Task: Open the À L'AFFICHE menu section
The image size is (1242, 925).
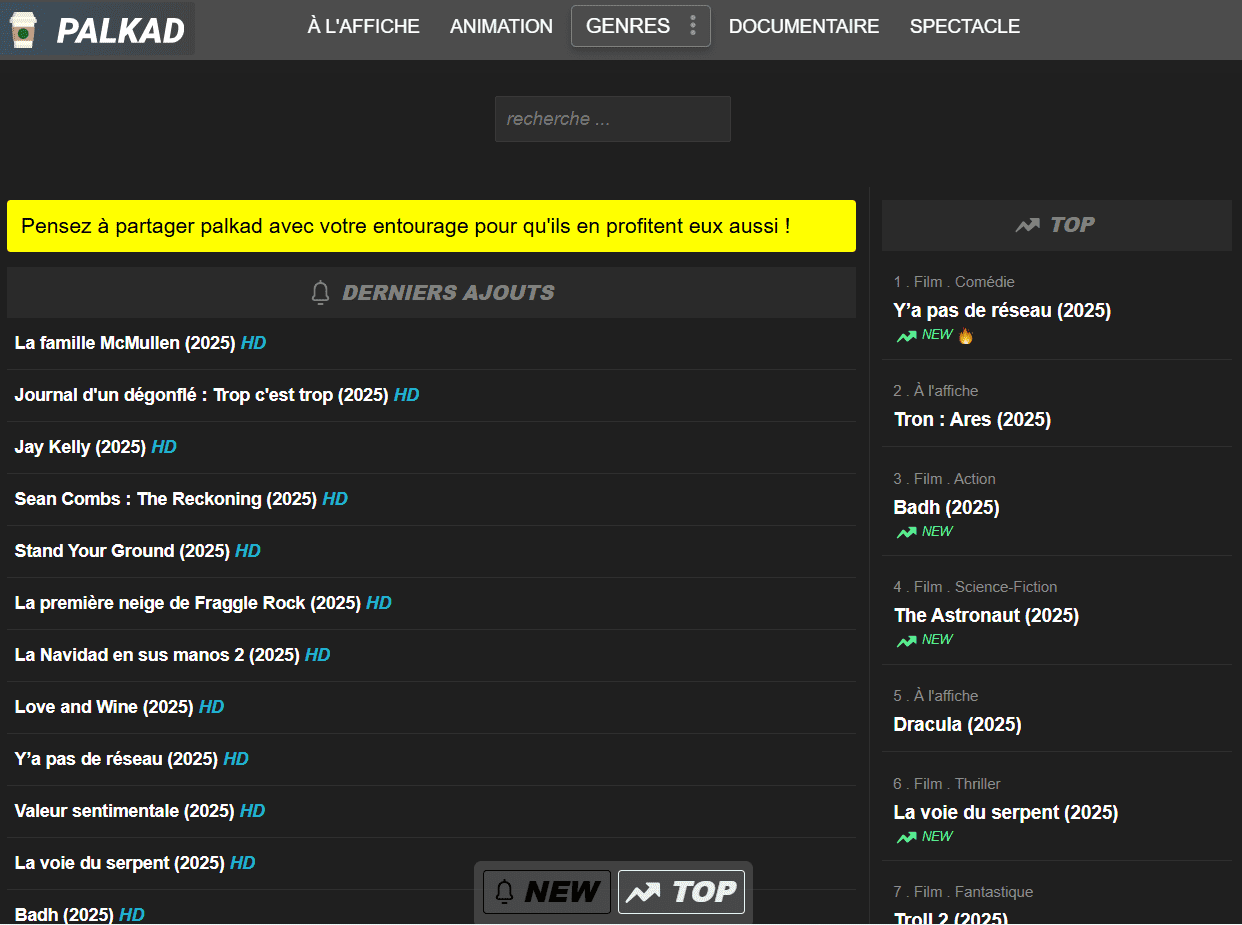Action: (x=363, y=27)
